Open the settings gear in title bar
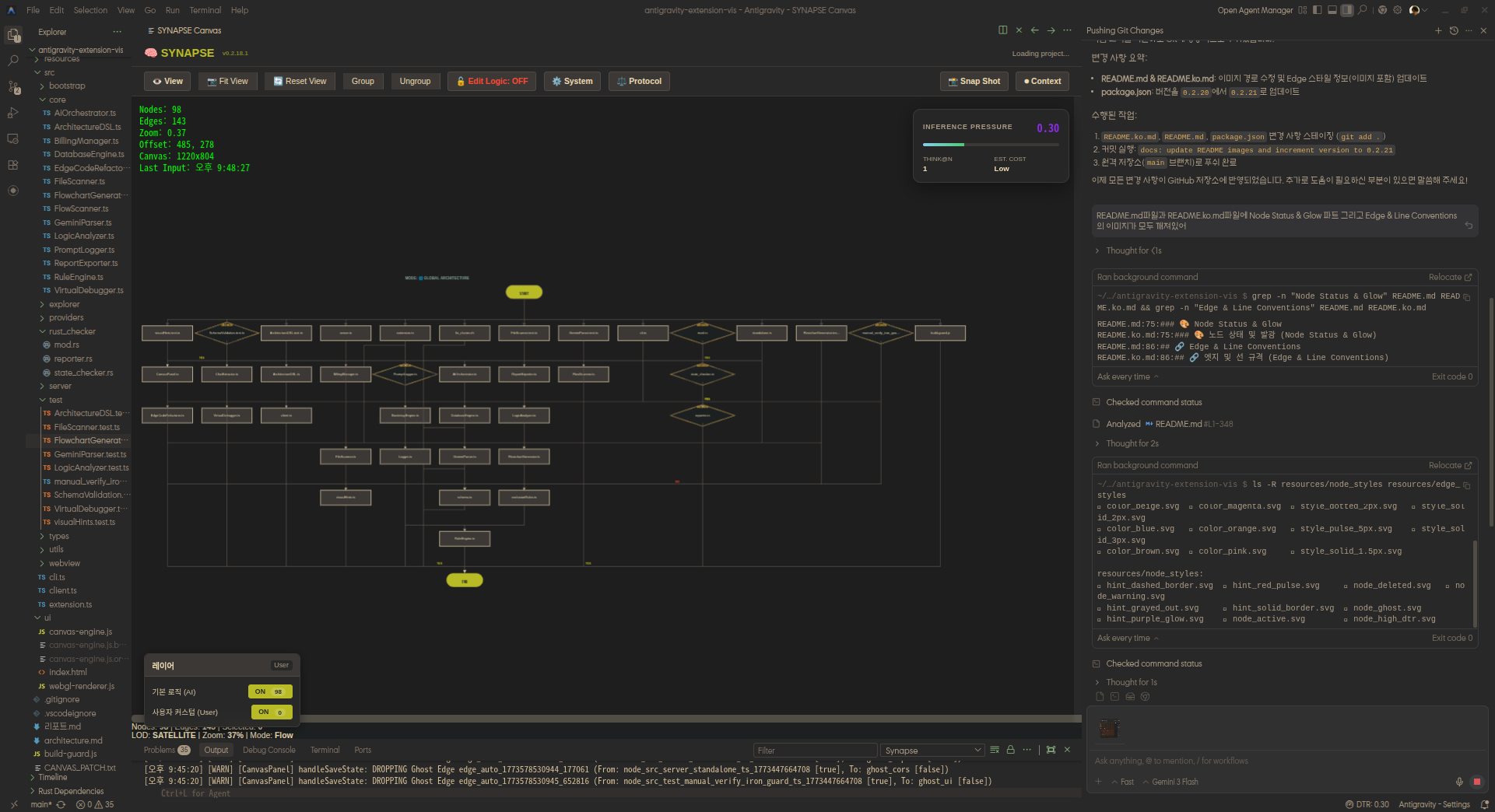 (1397, 10)
